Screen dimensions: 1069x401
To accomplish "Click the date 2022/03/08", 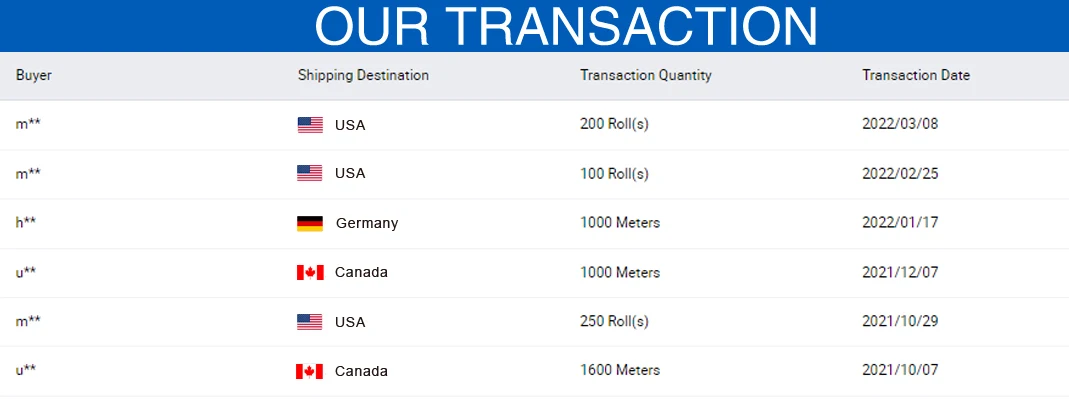I will point(900,125).
